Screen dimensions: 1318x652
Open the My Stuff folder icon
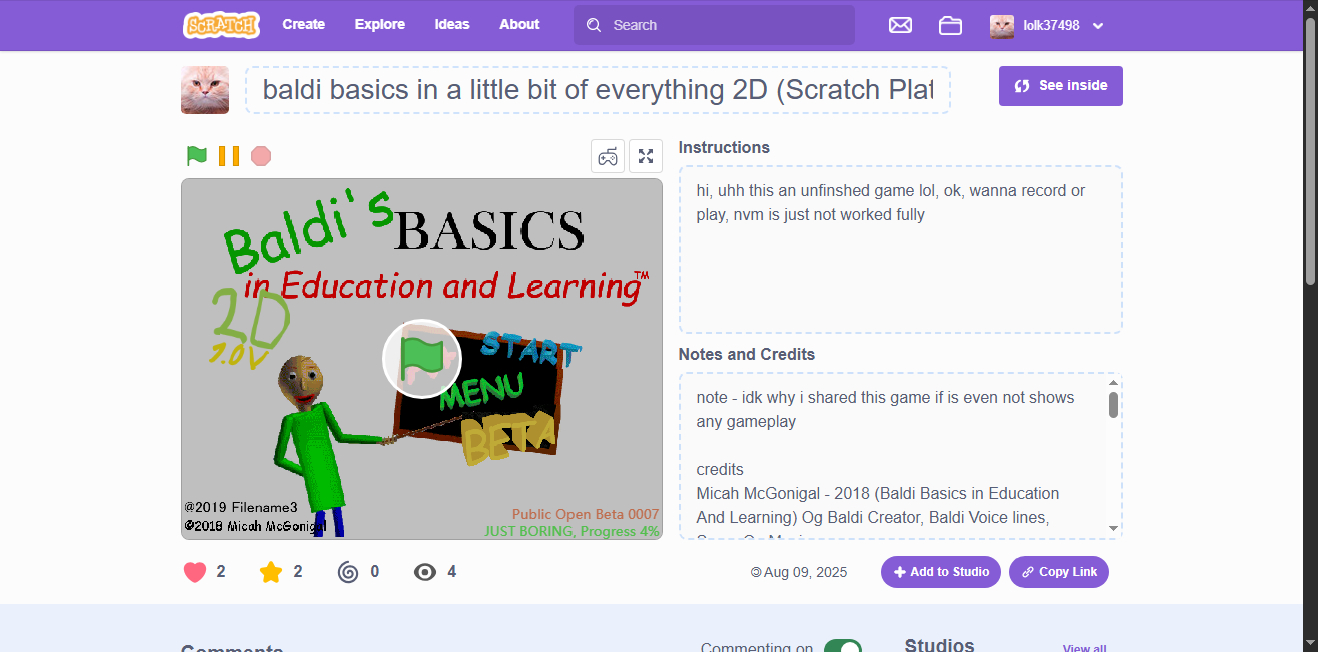click(x=950, y=25)
